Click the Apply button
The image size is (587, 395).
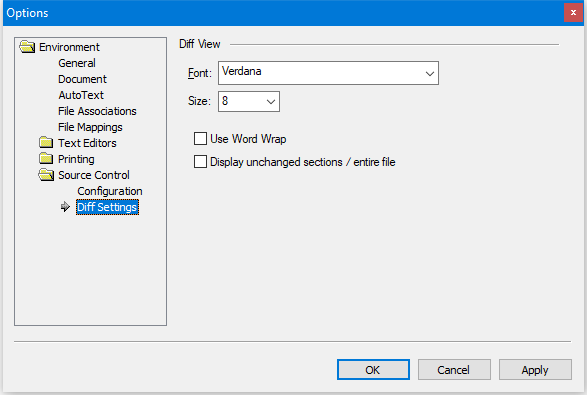click(x=535, y=370)
